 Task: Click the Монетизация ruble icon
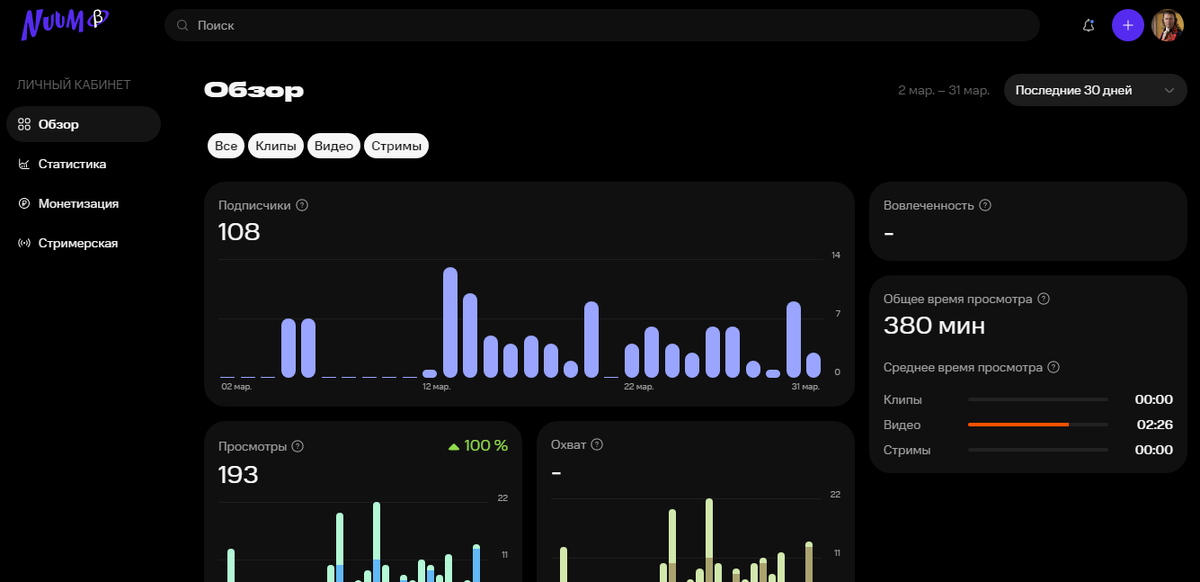pyautogui.click(x=24, y=203)
